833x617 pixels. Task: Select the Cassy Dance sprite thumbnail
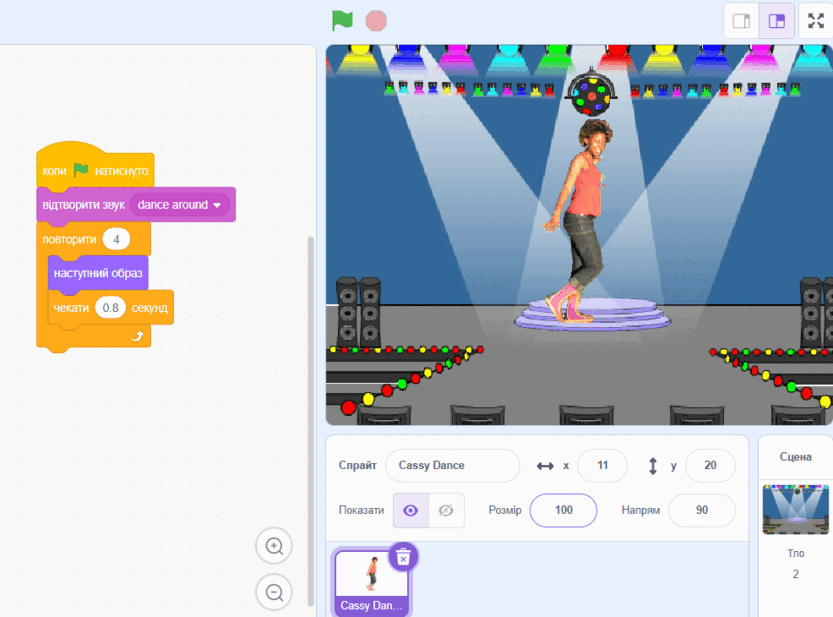[372, 582]
